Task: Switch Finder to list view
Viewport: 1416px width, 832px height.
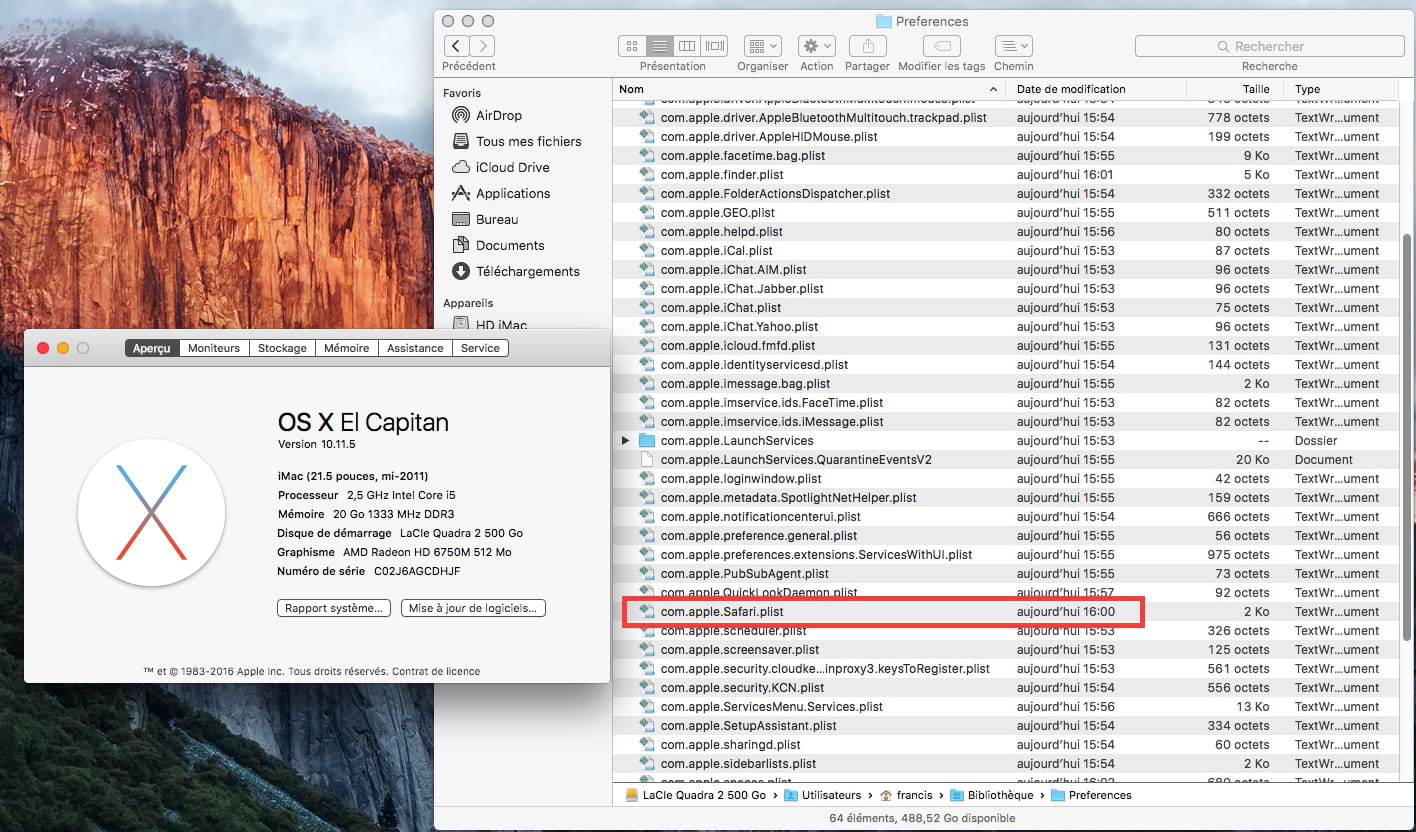Action: point(659,46)
